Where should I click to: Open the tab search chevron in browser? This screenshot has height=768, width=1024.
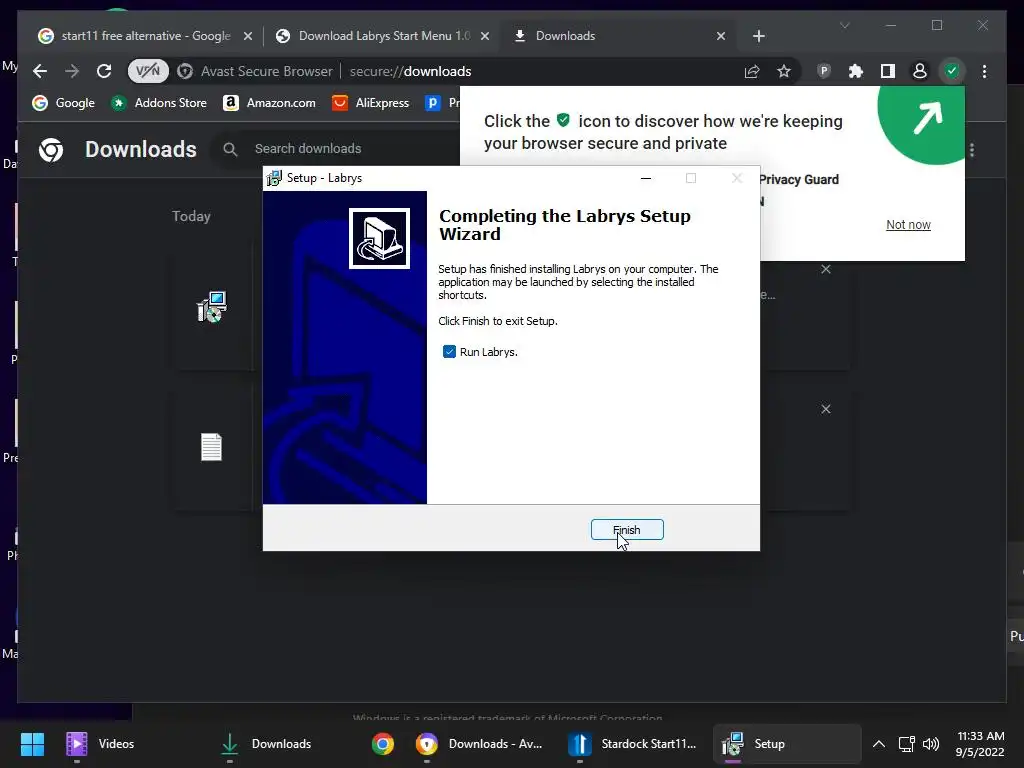click(844, 25)
